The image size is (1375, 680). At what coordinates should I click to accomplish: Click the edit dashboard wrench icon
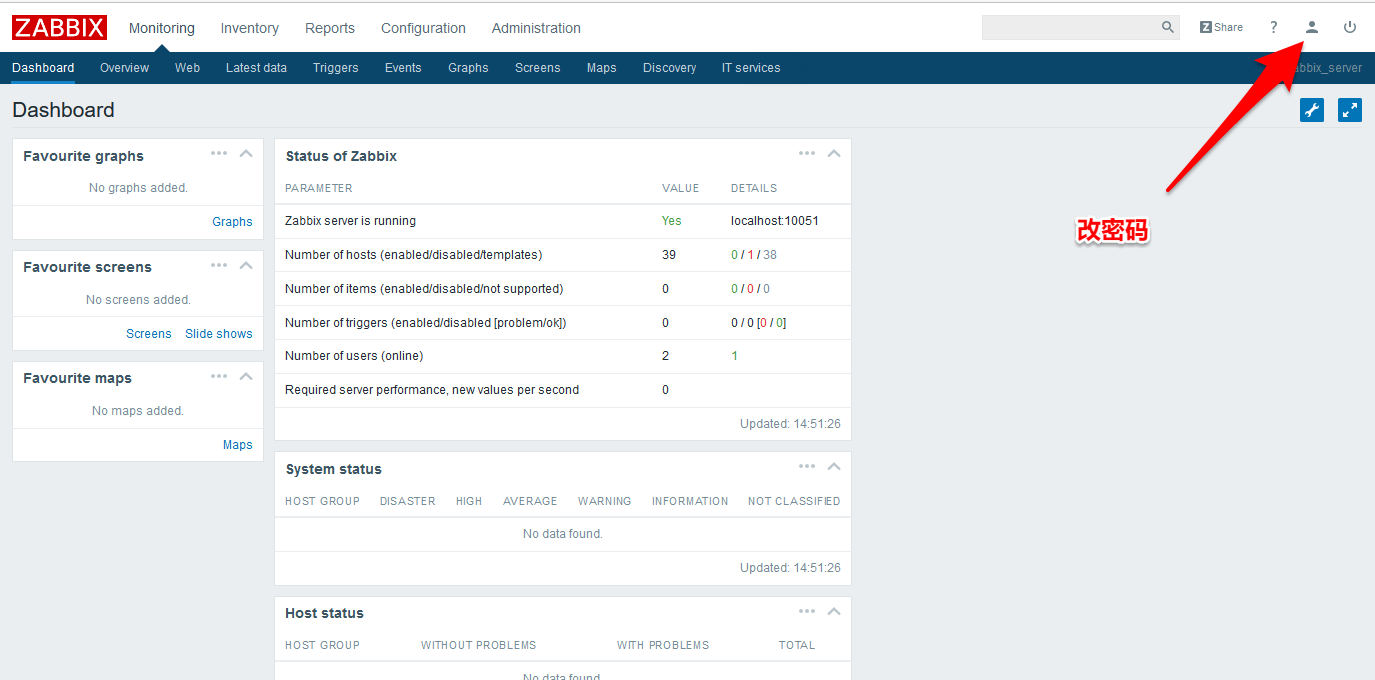tap(1312, 110)
